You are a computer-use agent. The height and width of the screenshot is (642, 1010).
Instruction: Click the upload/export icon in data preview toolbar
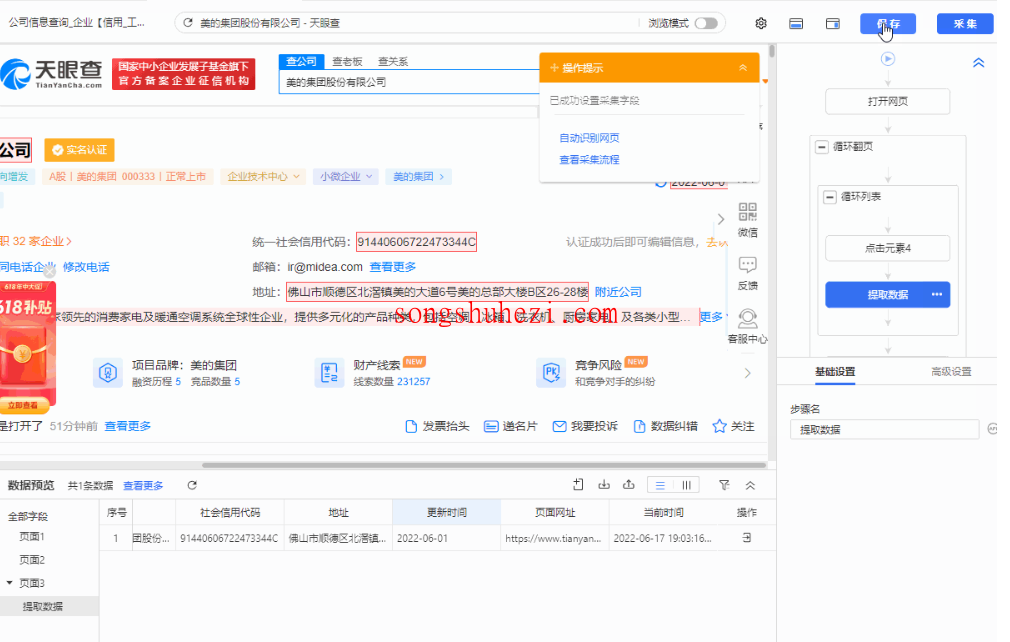click(629, 485)
